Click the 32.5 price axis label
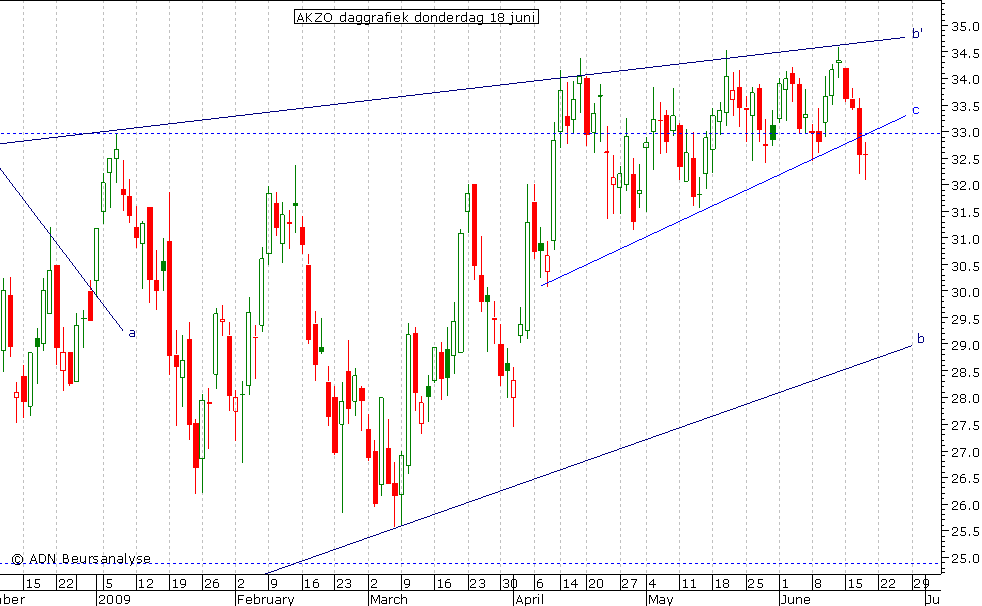 click(965, 160)
